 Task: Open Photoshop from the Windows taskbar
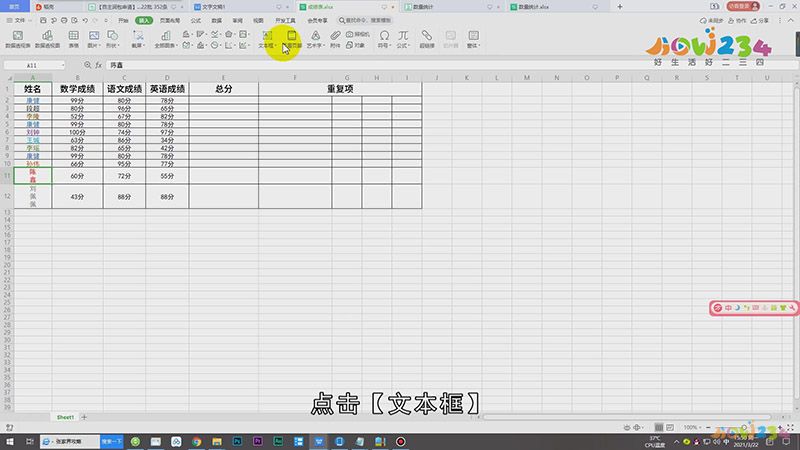237,441
